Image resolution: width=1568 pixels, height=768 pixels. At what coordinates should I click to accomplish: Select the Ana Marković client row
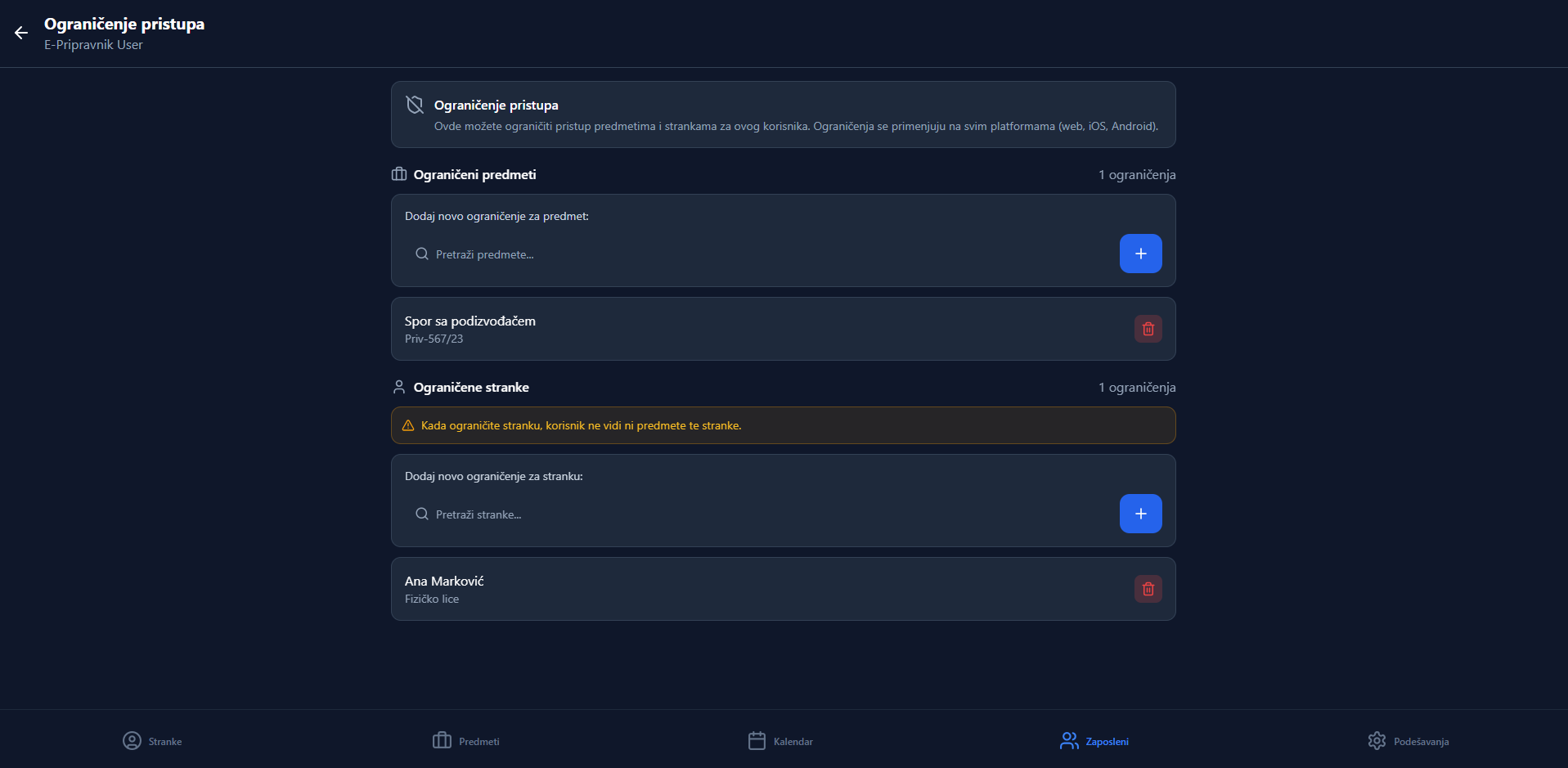pyautogui.click(x=736, y=589)
